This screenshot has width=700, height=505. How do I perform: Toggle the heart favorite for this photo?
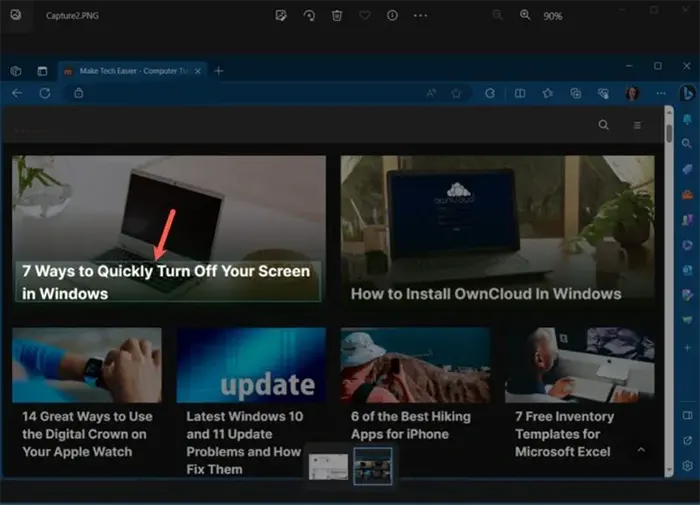365,16
